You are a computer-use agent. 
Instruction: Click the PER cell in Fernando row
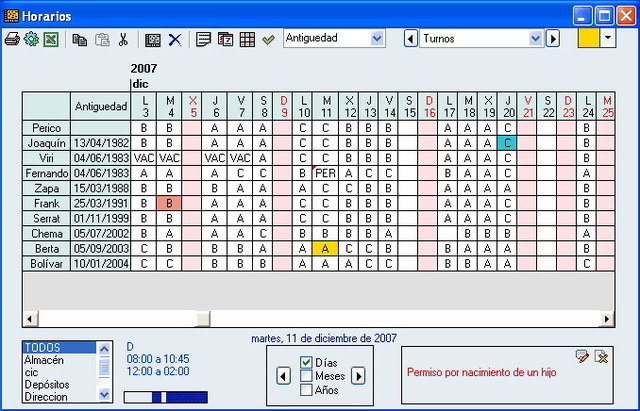point(325,173)
